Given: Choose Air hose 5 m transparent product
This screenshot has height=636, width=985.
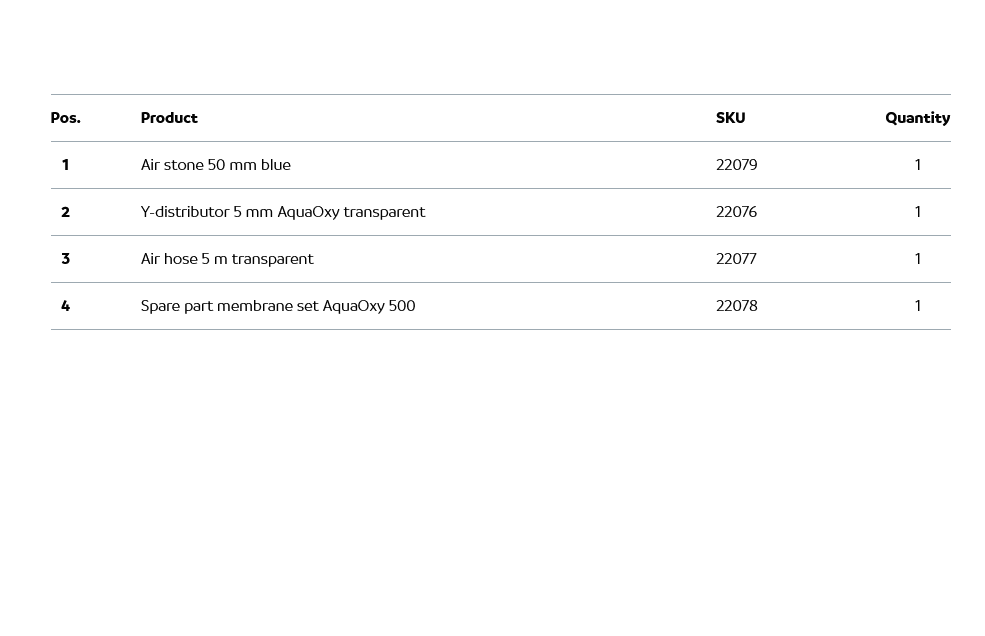Looking at the screenshot, I should tap(226, 259).
